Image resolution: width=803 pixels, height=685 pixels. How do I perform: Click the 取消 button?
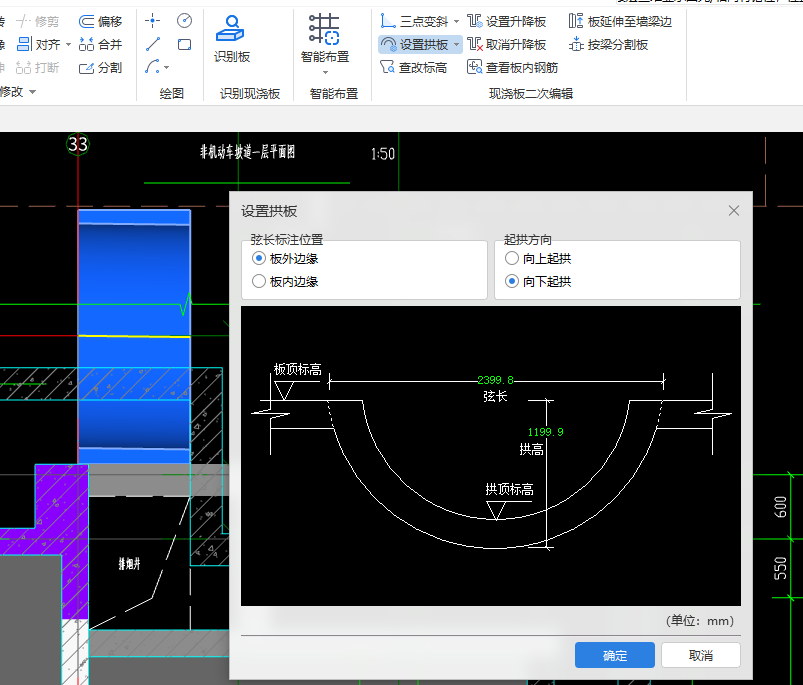(x=701, y=655)
